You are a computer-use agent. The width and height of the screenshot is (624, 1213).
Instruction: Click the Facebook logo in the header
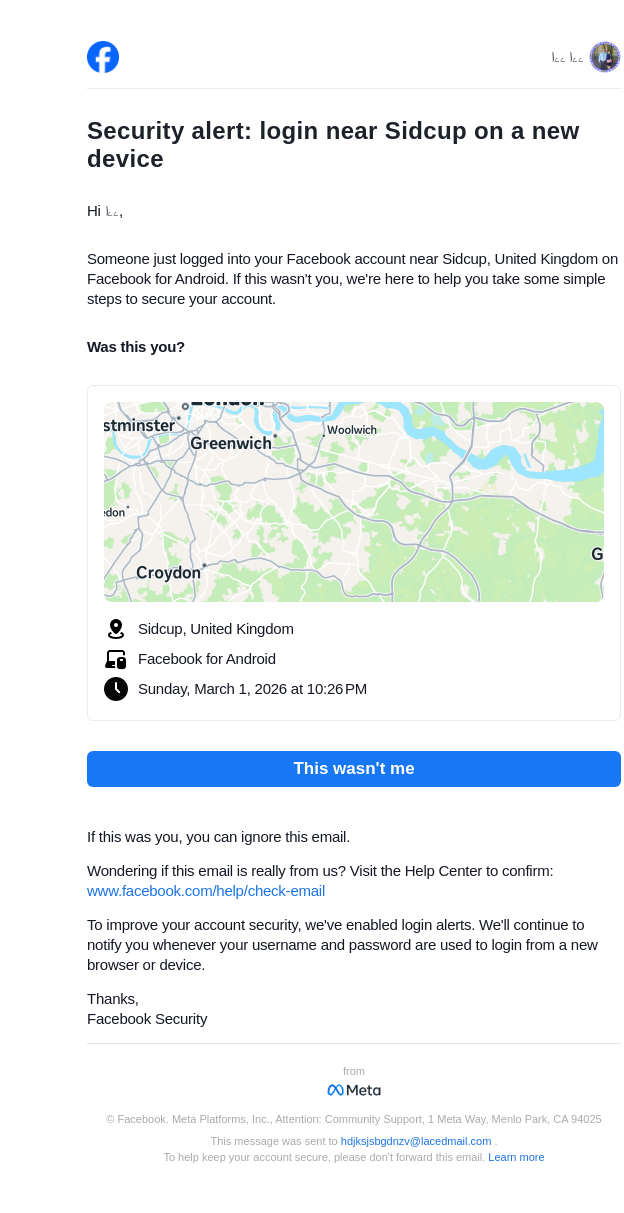[103, 57]
